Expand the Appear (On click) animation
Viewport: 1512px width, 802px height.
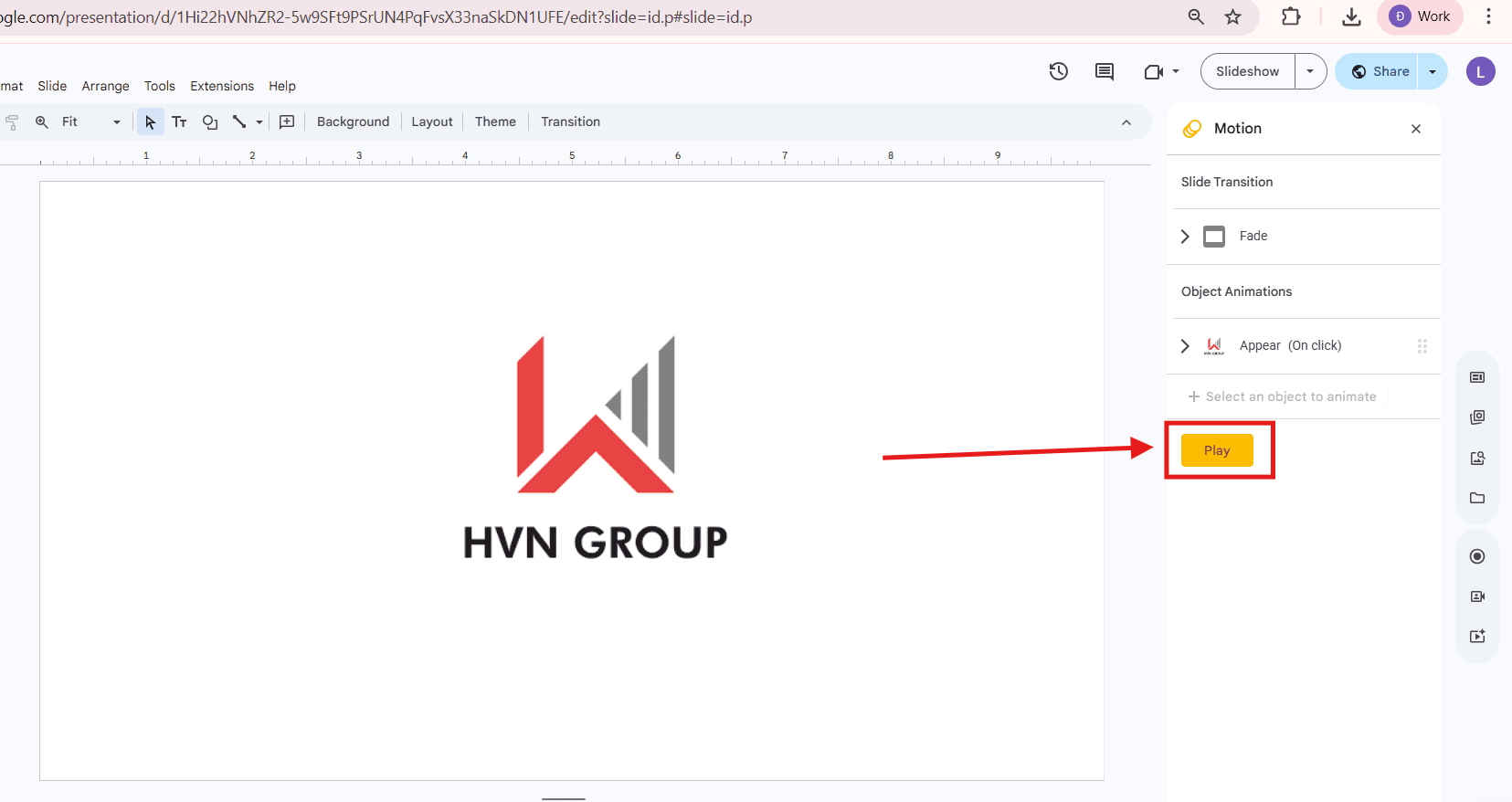pos(1185,346)
